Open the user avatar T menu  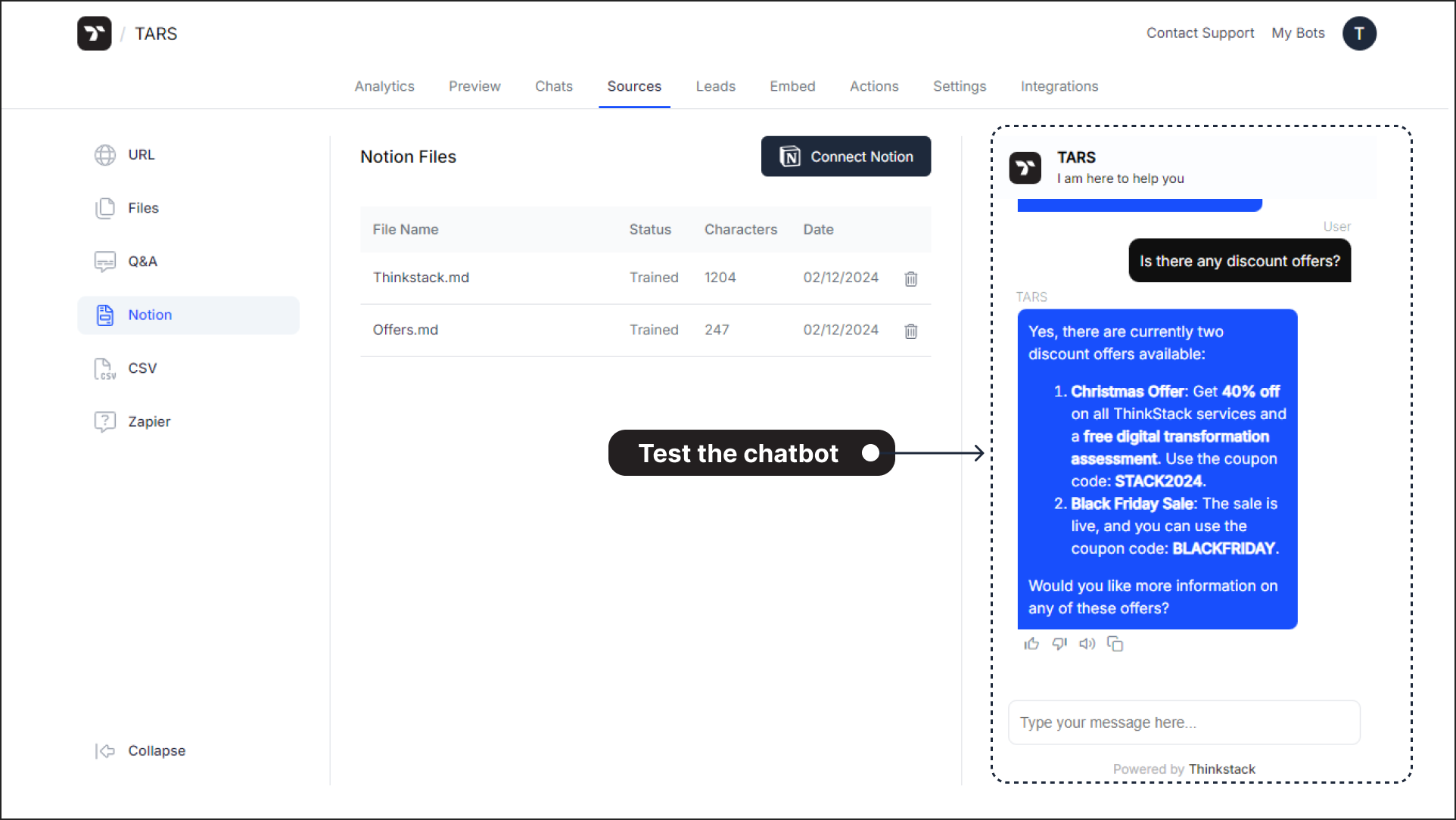click(x=1359, y=33)
